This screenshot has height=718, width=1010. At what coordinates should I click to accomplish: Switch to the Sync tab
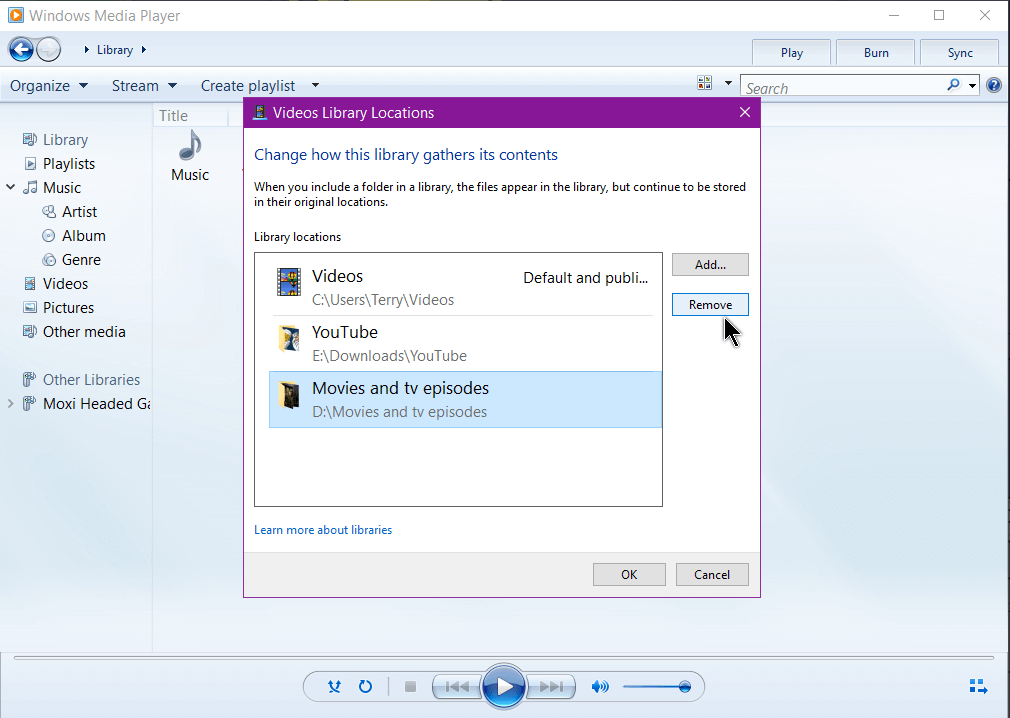pyautogui.click(x=960, y=53)
